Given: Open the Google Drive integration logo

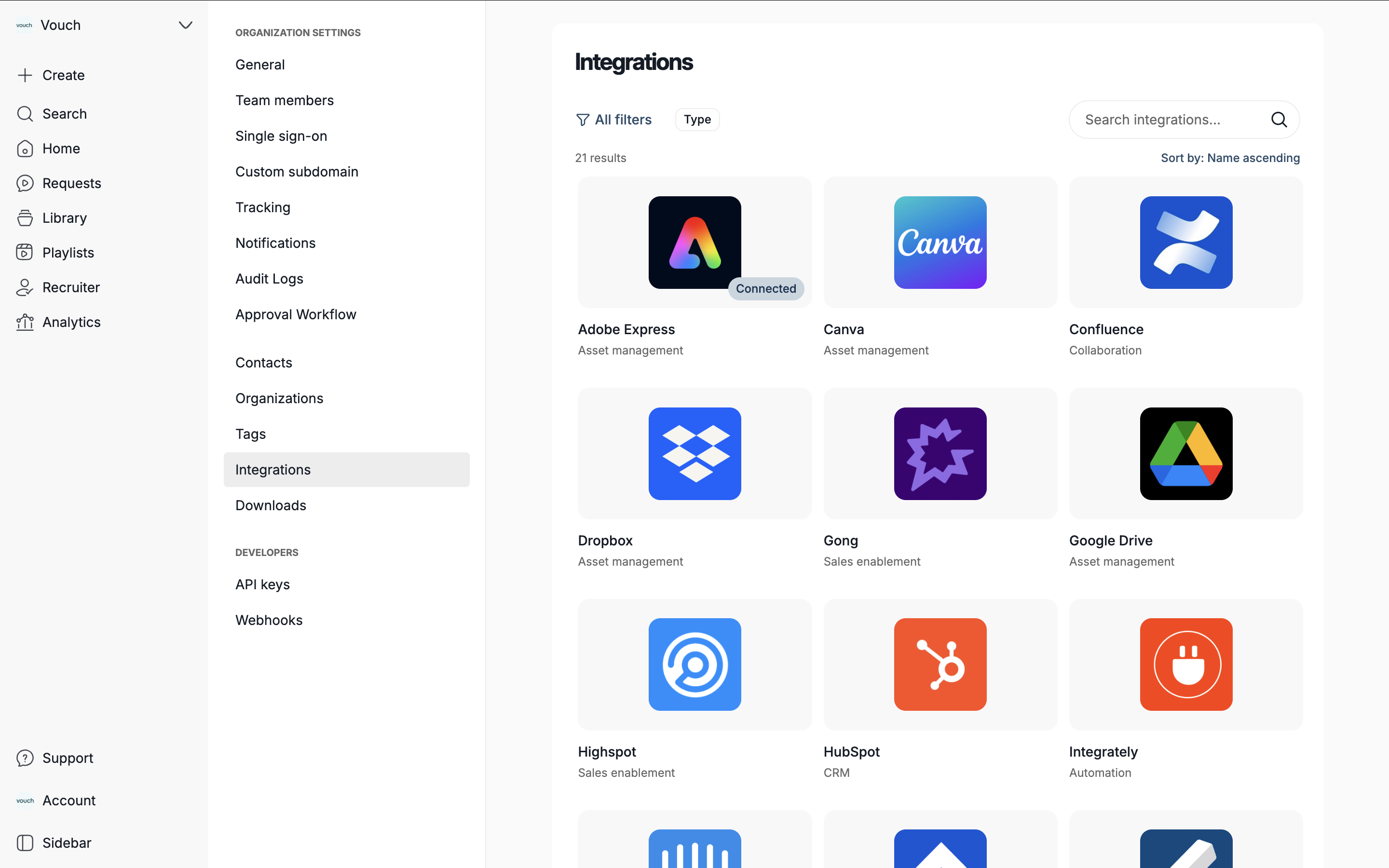Looking at the screenshot, I should tap(1186, 453).
